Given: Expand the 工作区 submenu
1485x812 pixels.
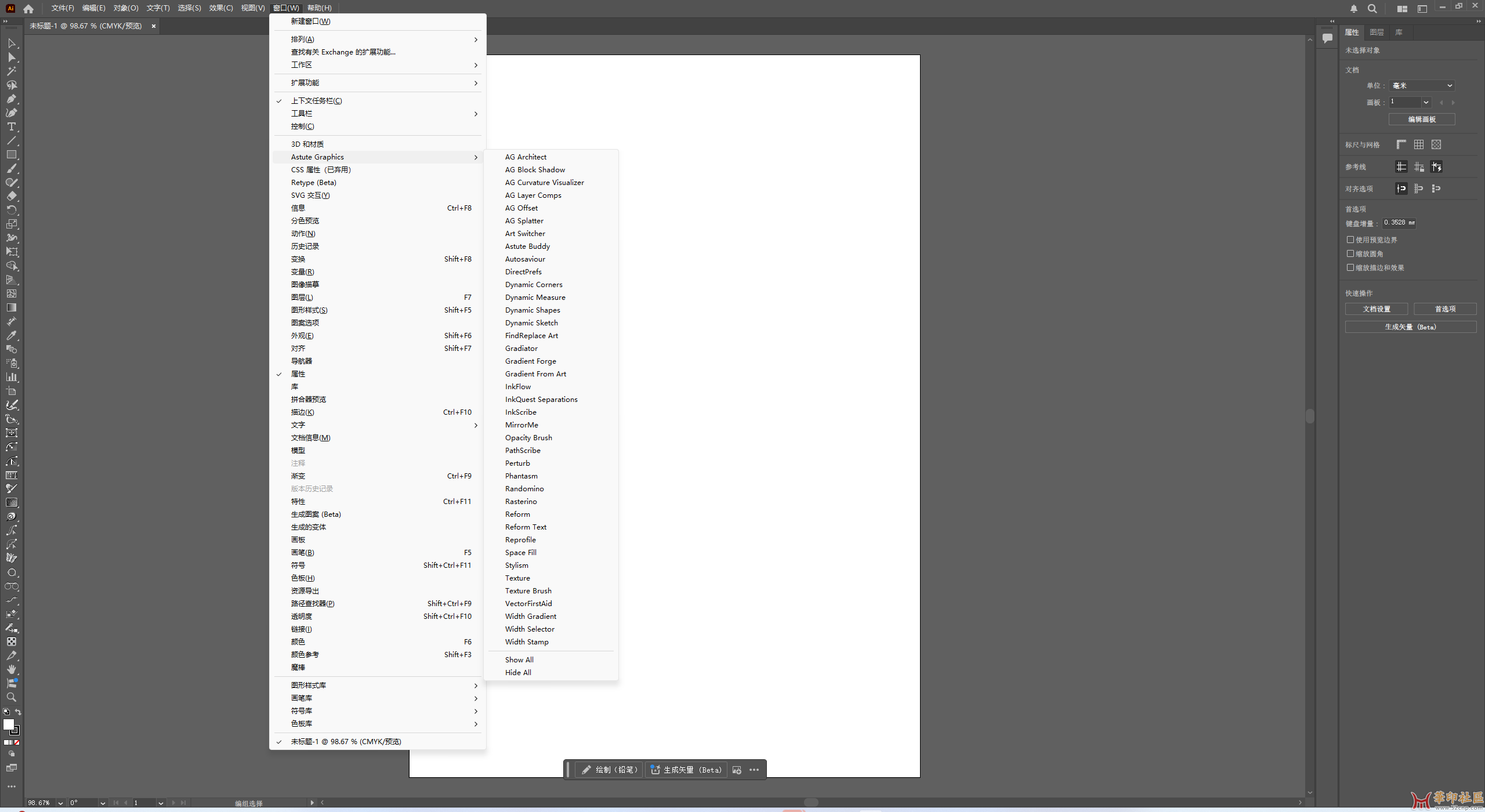Looking at the screenshot, I should [377, 65].
